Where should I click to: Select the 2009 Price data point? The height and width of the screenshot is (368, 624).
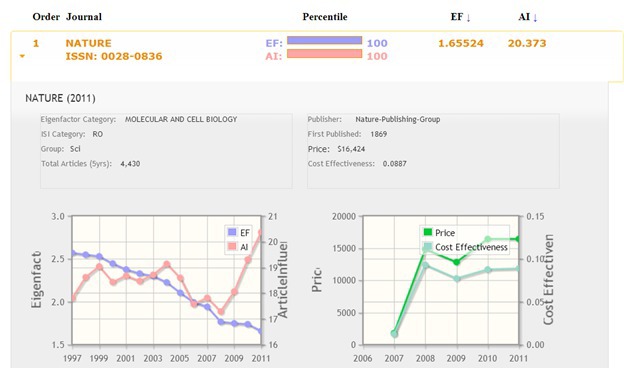[456, 262]
